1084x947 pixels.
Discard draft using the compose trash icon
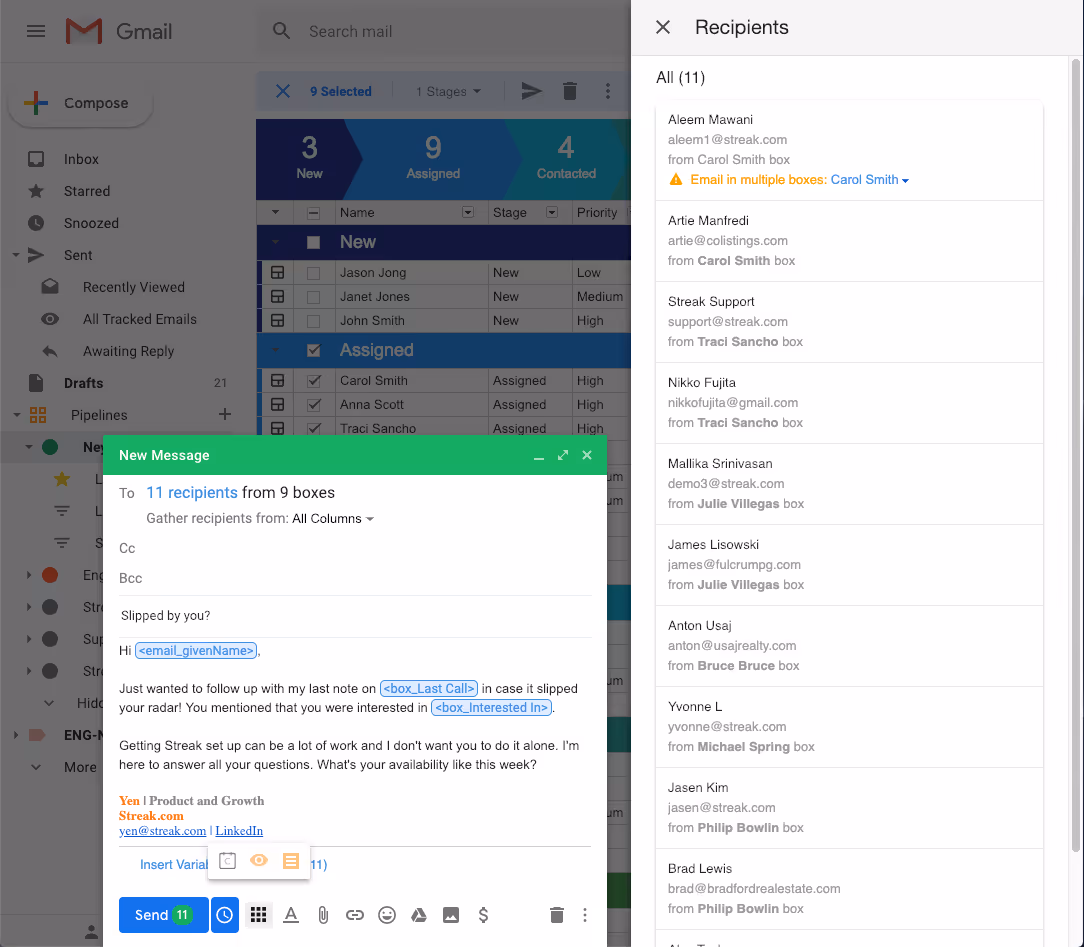pos(557,915)
